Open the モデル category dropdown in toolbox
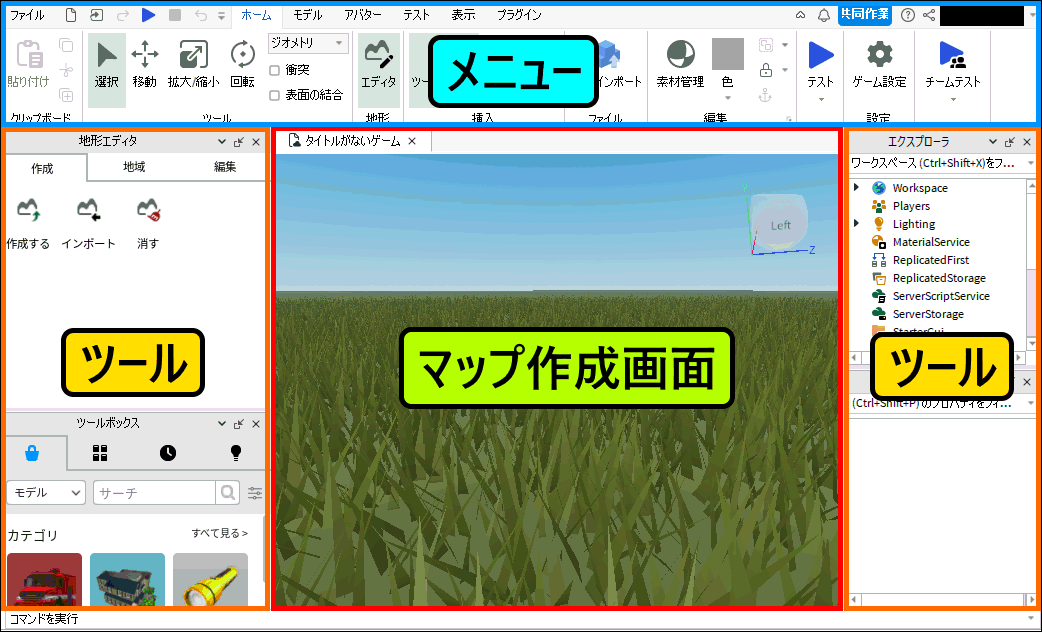This screenshot has height=632, width=1042. click(46, 492)
